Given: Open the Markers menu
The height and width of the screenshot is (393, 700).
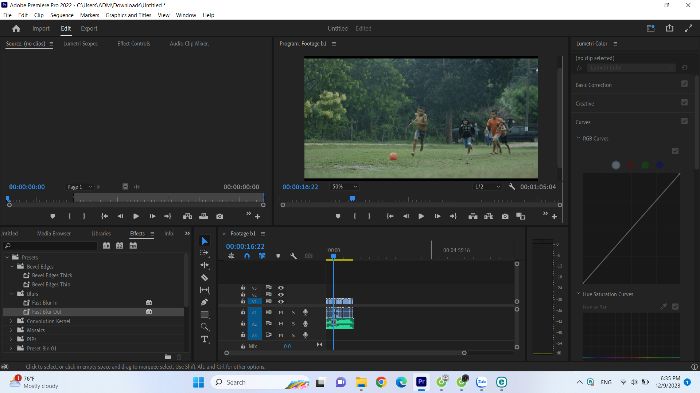Looking at the screenshot, I should point(89,15).
